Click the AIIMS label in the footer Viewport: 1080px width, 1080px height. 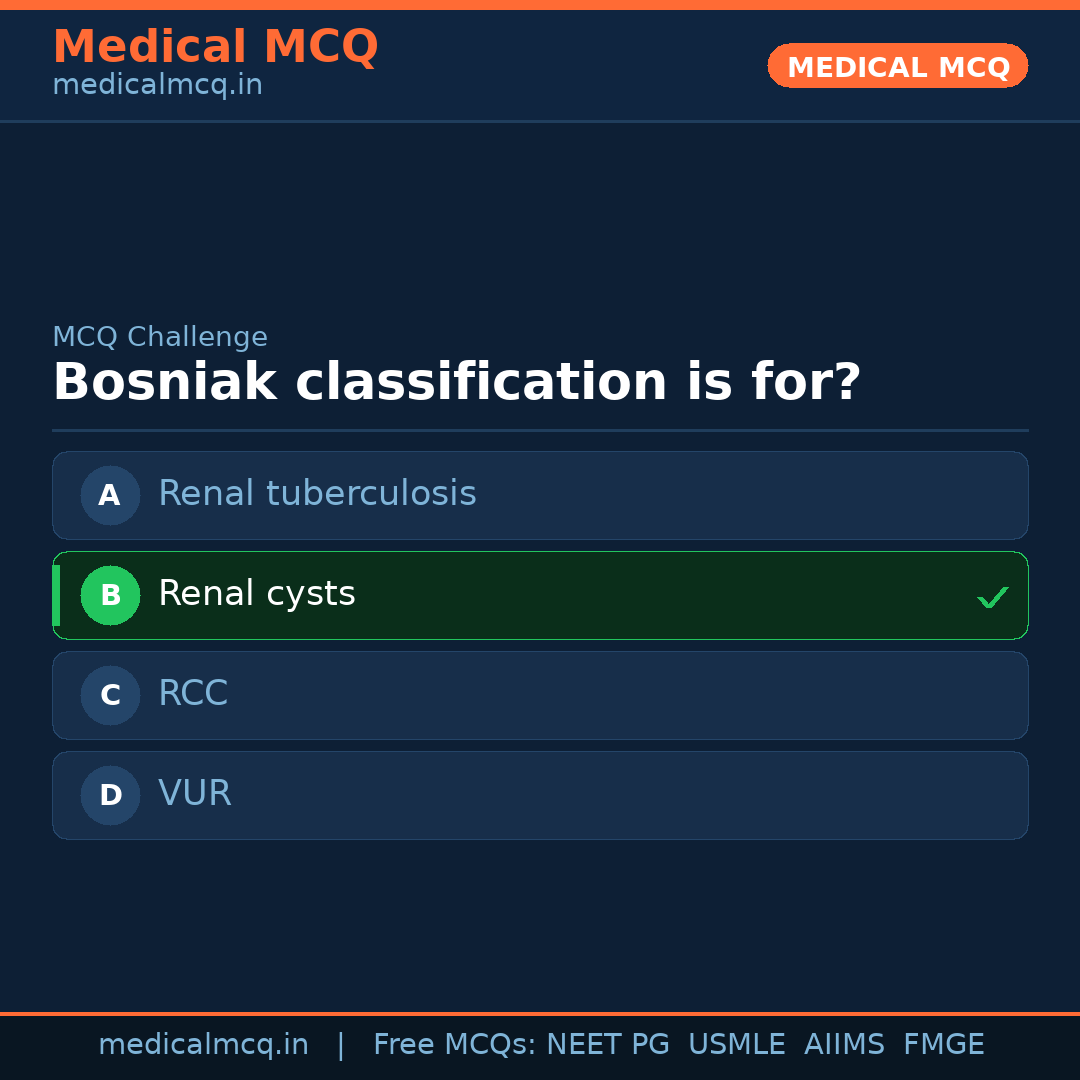[845, 1044]
